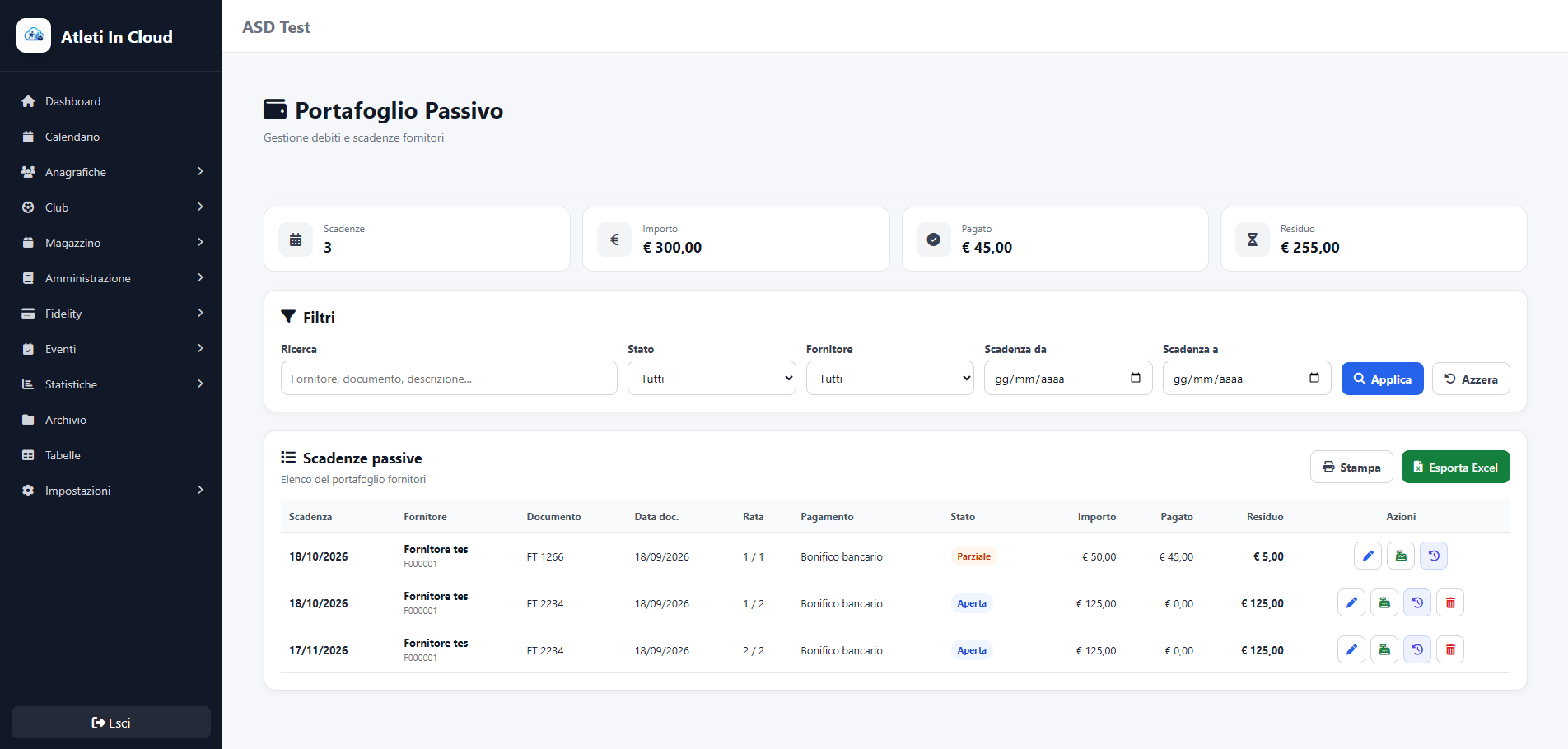Click the Calendario calendar icon

point(28,137)
